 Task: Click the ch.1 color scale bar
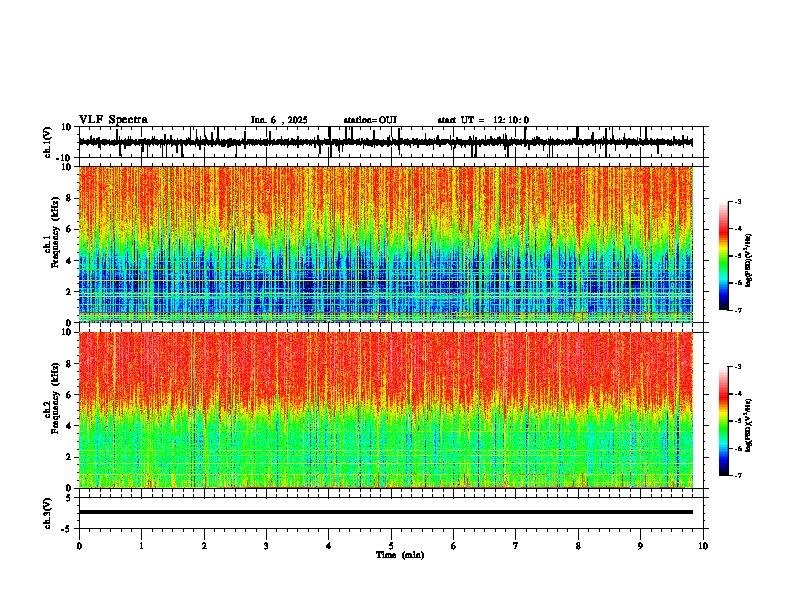[724, 256]
